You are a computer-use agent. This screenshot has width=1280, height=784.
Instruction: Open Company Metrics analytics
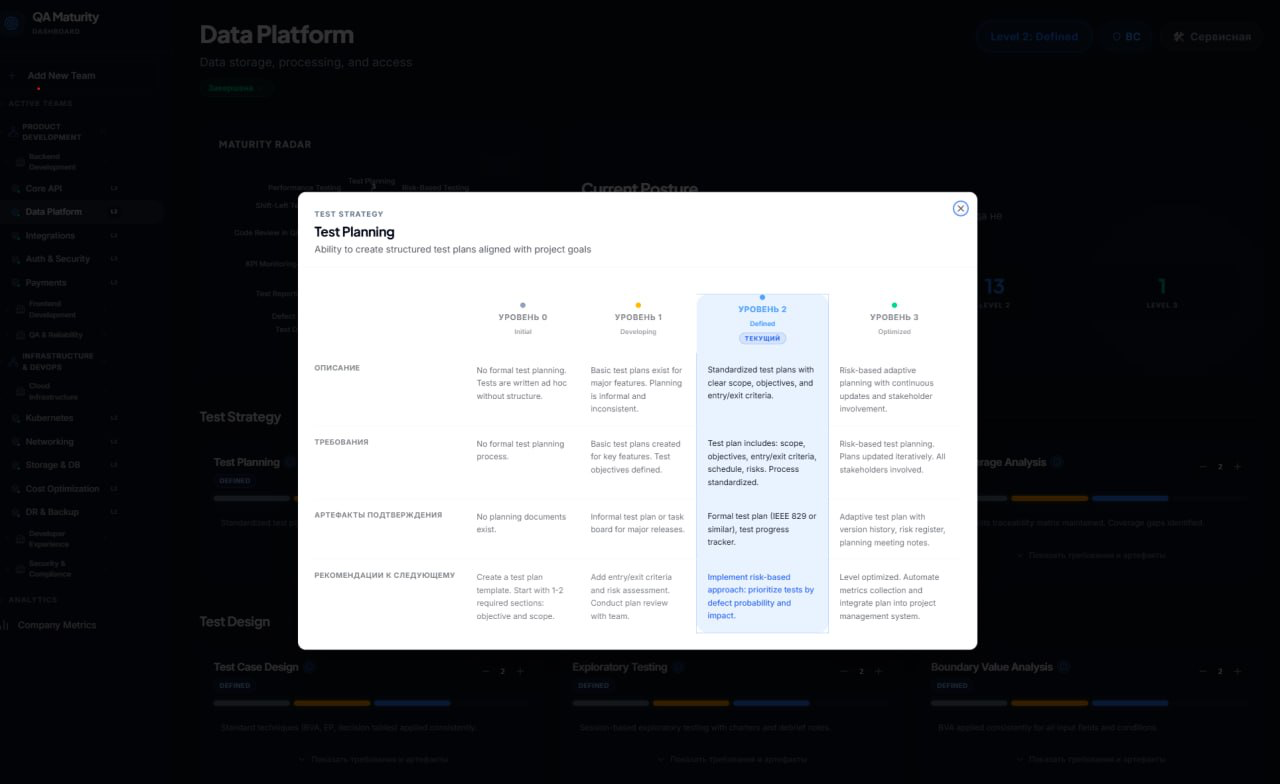(x=57, y=625)
